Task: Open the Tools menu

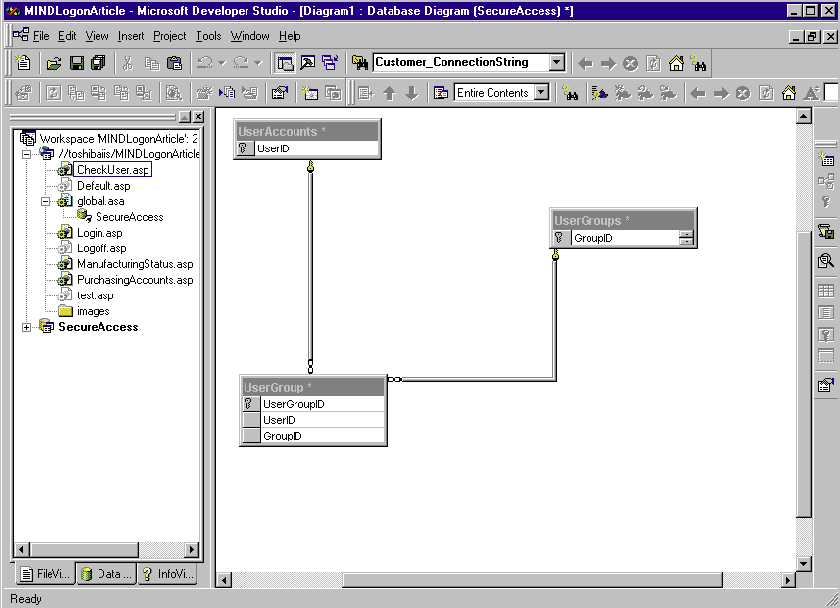Action: [208, 36]
